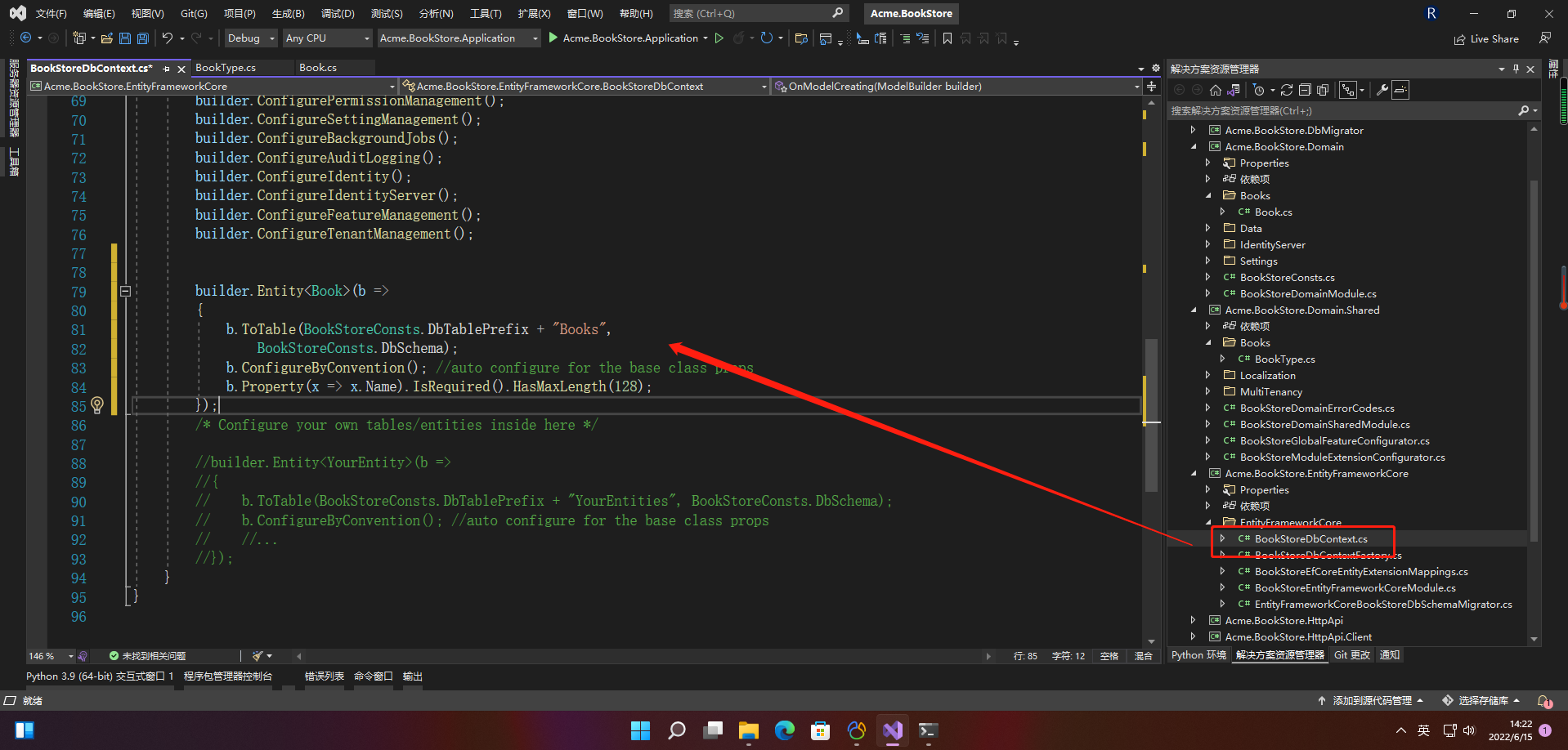
Task: Select BookStoreDbContext.cs in Solution Explorer
Action: click(1310, 538)
